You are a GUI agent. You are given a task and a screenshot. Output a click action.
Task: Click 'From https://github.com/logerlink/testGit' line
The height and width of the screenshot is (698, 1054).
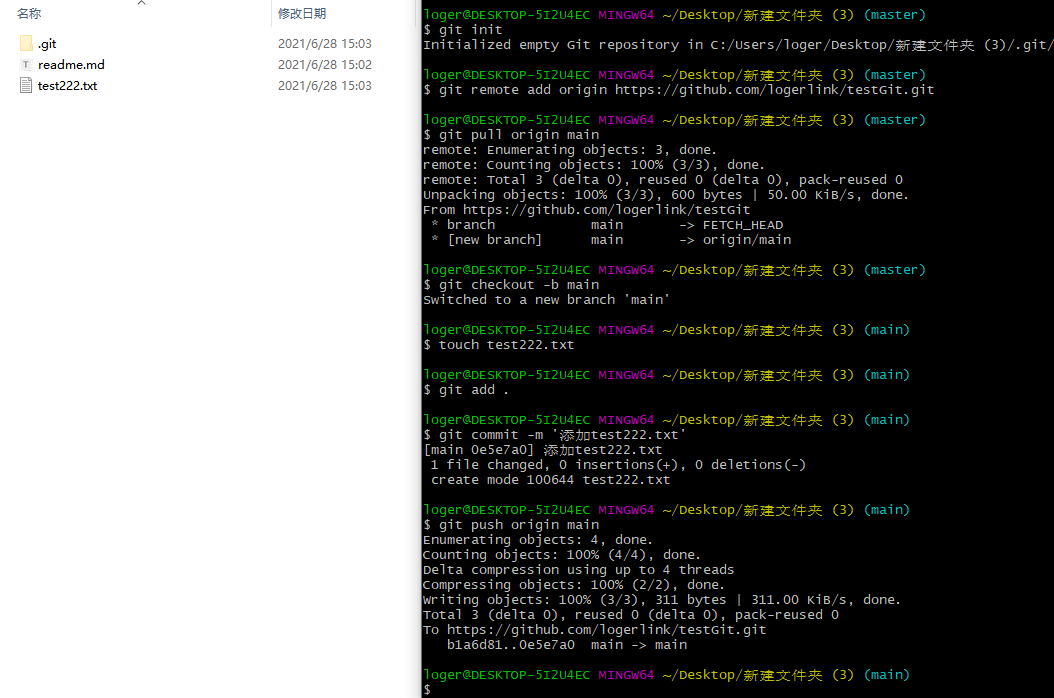pos(586,210)
